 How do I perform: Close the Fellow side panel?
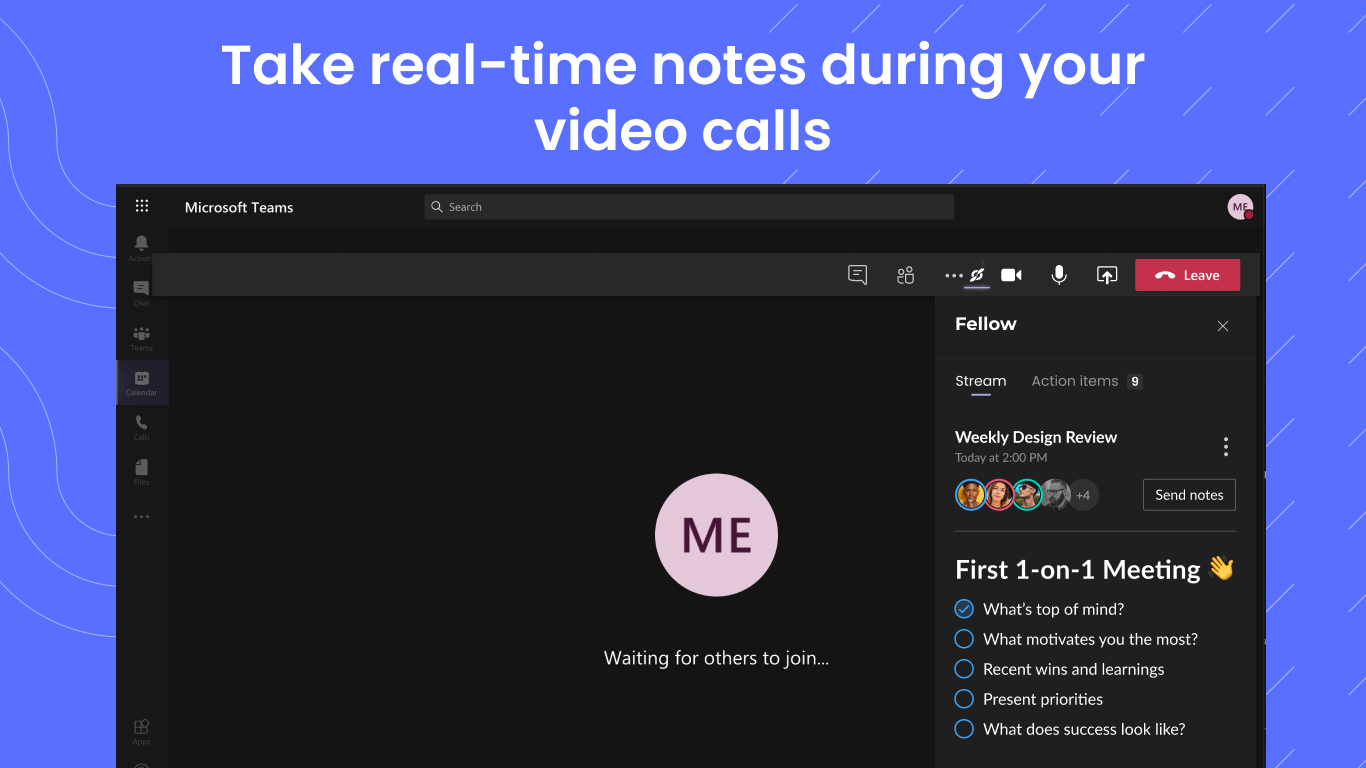[x=1222, y=326]
